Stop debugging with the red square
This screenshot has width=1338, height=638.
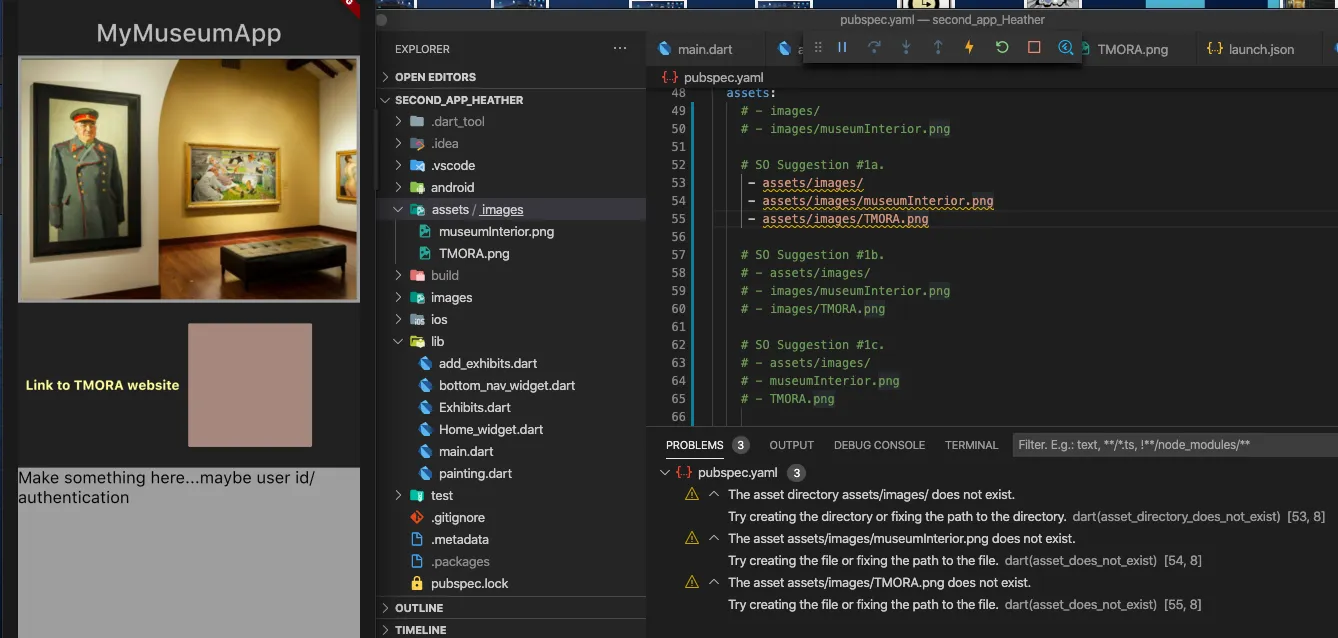[1034, 47]
